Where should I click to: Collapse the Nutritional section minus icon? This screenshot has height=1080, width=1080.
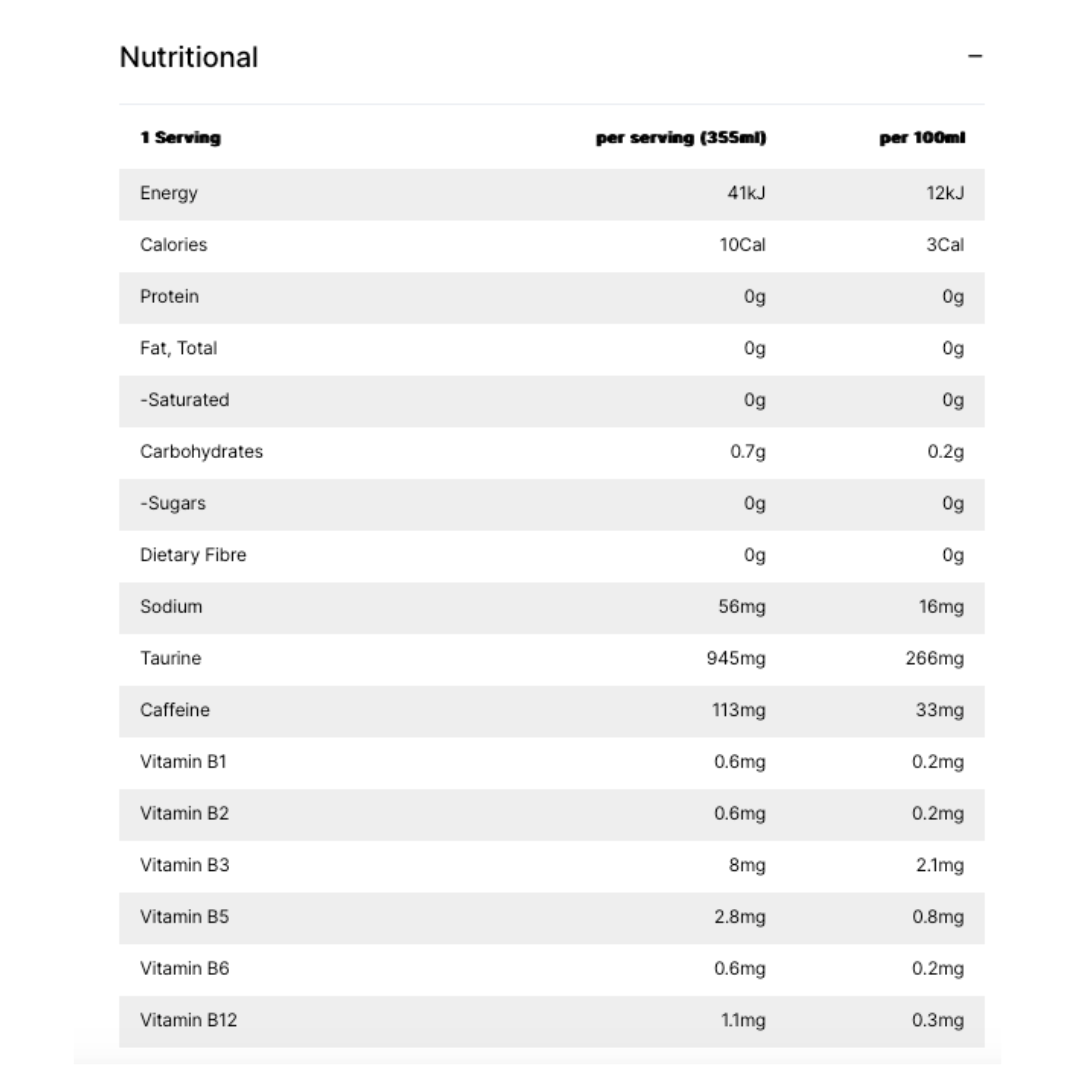975,58
